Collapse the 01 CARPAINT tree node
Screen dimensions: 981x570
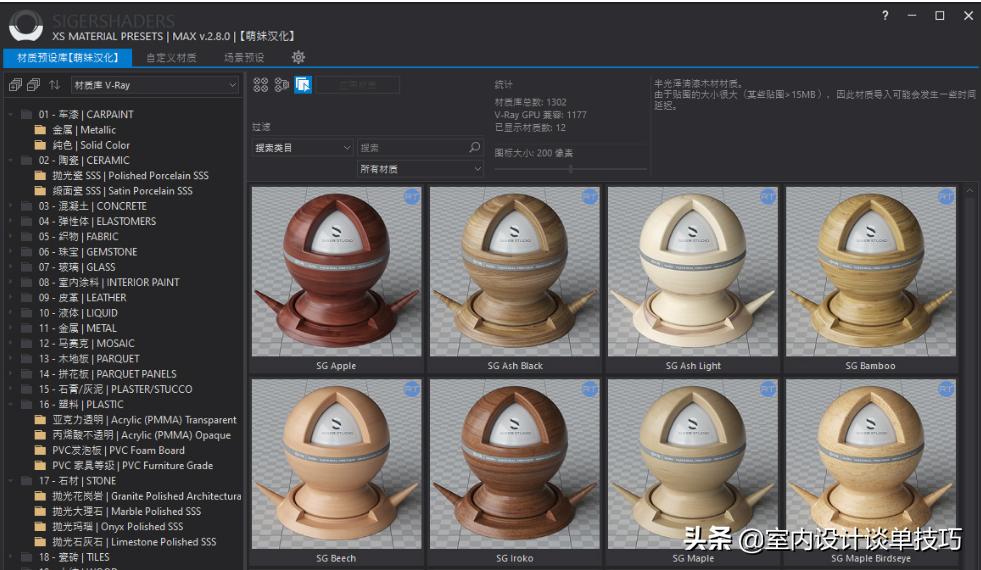point(11,115)
